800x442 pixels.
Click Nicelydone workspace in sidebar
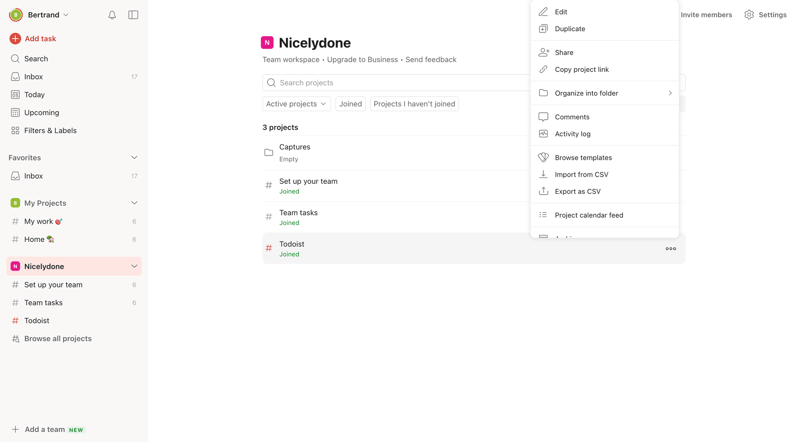(x=44, y=266)
